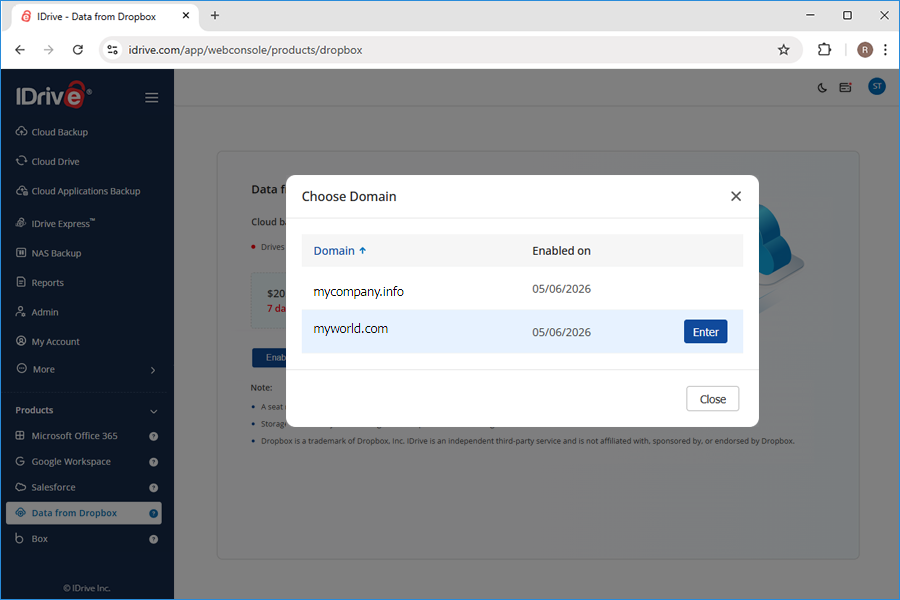Open the browser extensions puzzle icon
900x600 pixels.
(824, 50)
